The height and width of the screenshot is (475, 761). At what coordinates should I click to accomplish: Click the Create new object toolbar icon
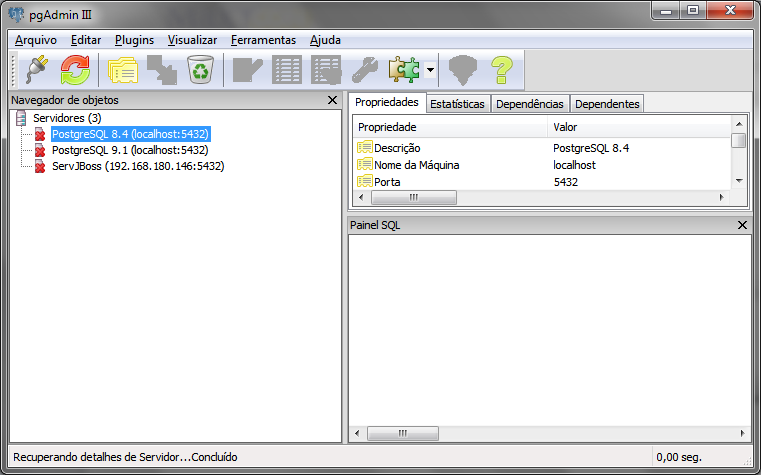[x=162, y=70]
